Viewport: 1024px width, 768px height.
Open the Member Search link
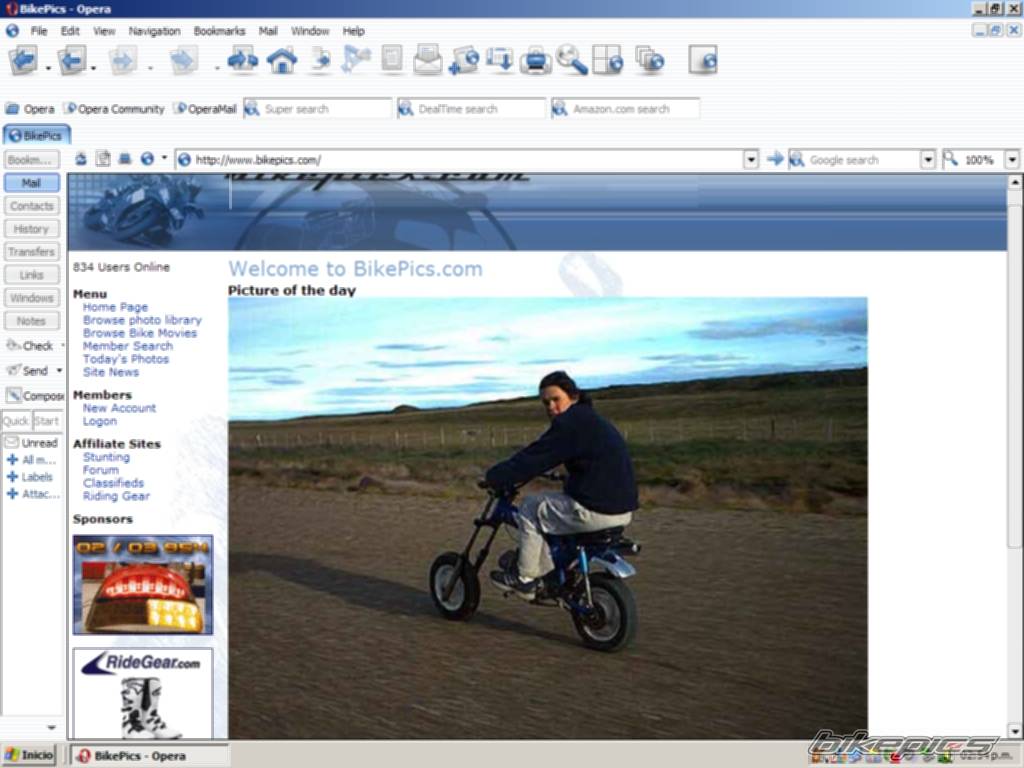click(128, 346)
